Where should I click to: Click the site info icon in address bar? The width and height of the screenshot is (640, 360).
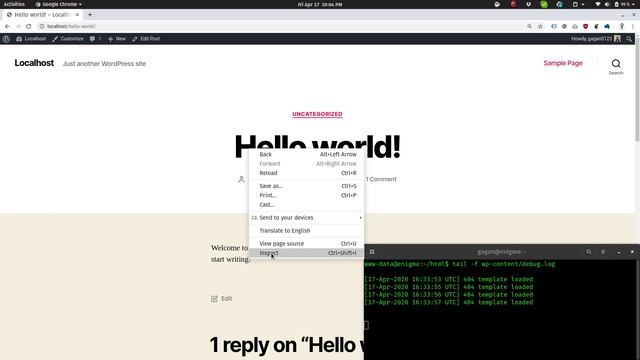[42, 26]
